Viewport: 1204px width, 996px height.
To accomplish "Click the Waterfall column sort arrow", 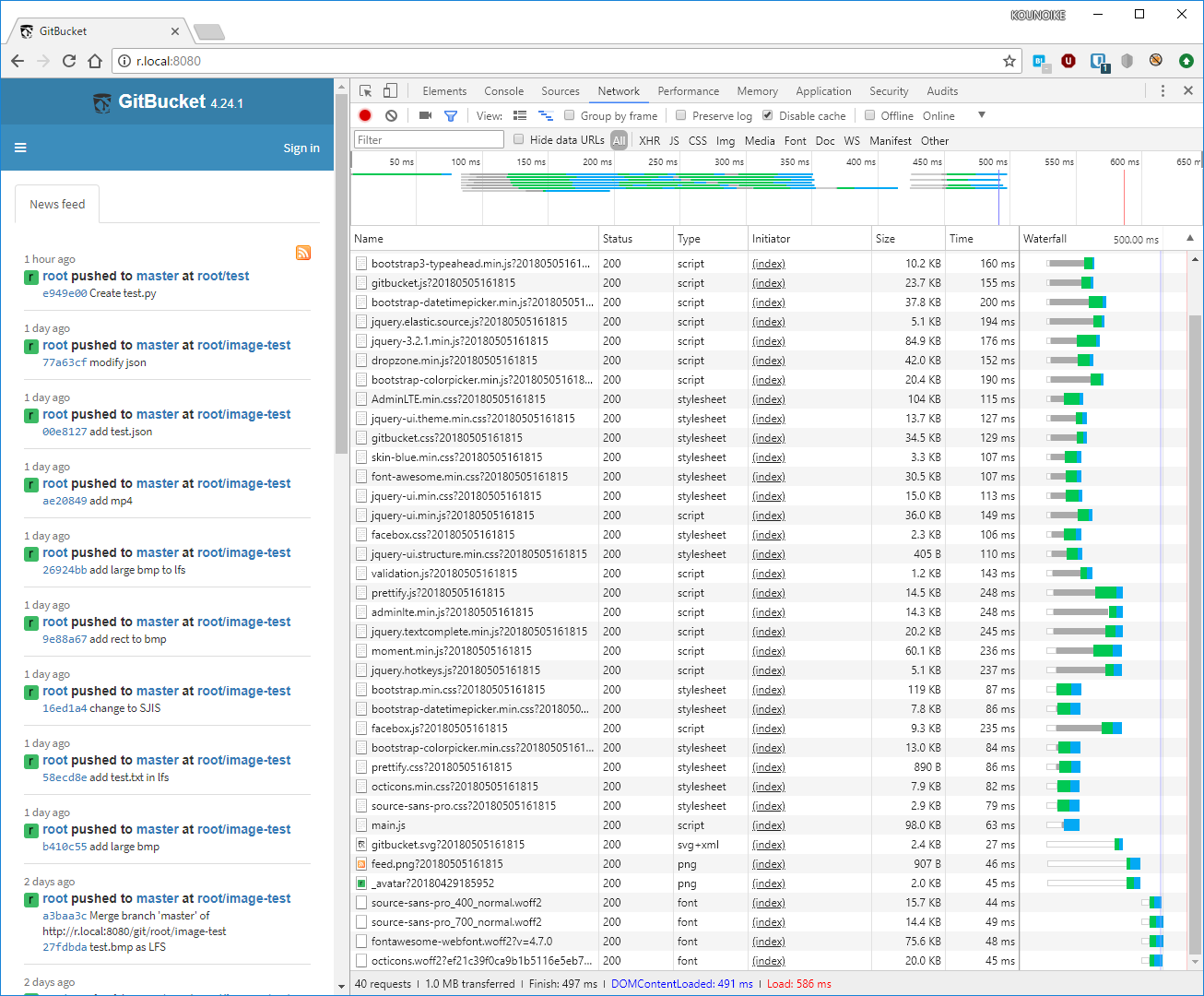I will point(1190,238).
